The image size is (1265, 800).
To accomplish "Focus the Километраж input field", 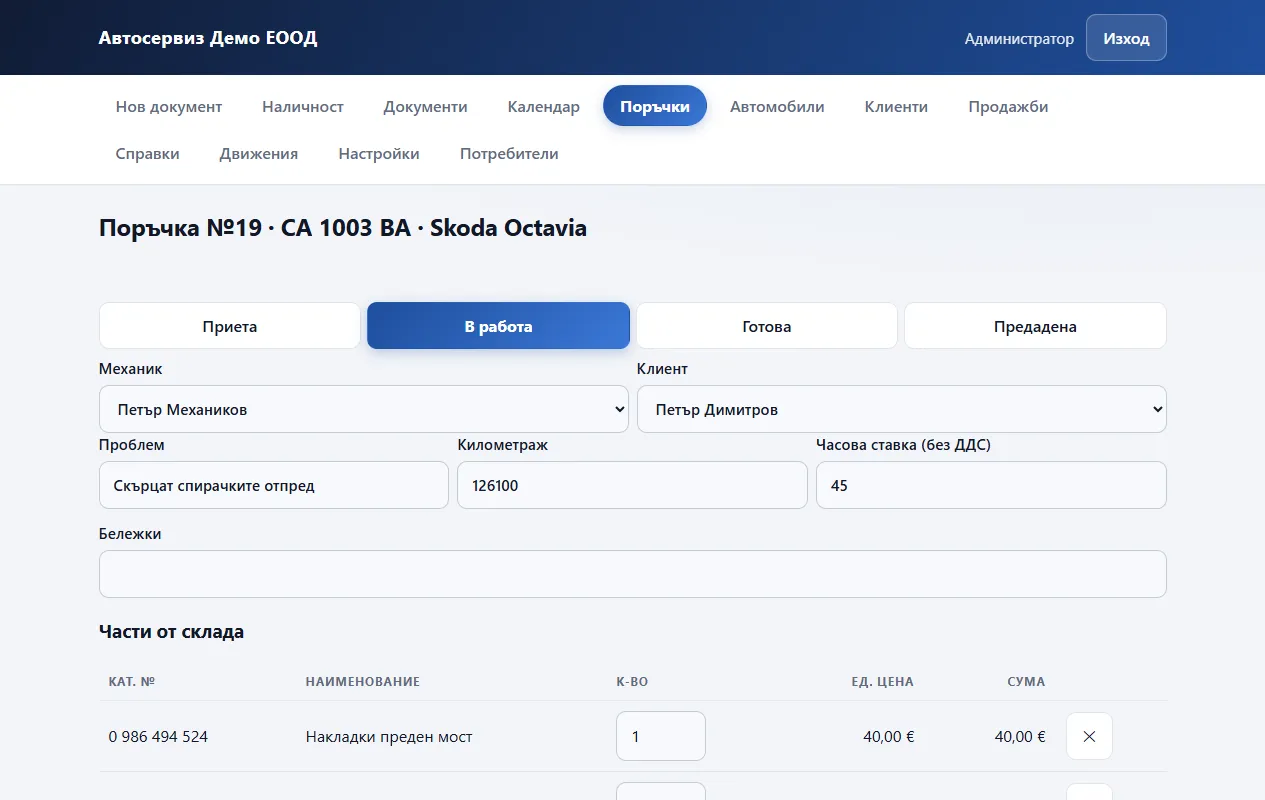I will click(632, 485).
